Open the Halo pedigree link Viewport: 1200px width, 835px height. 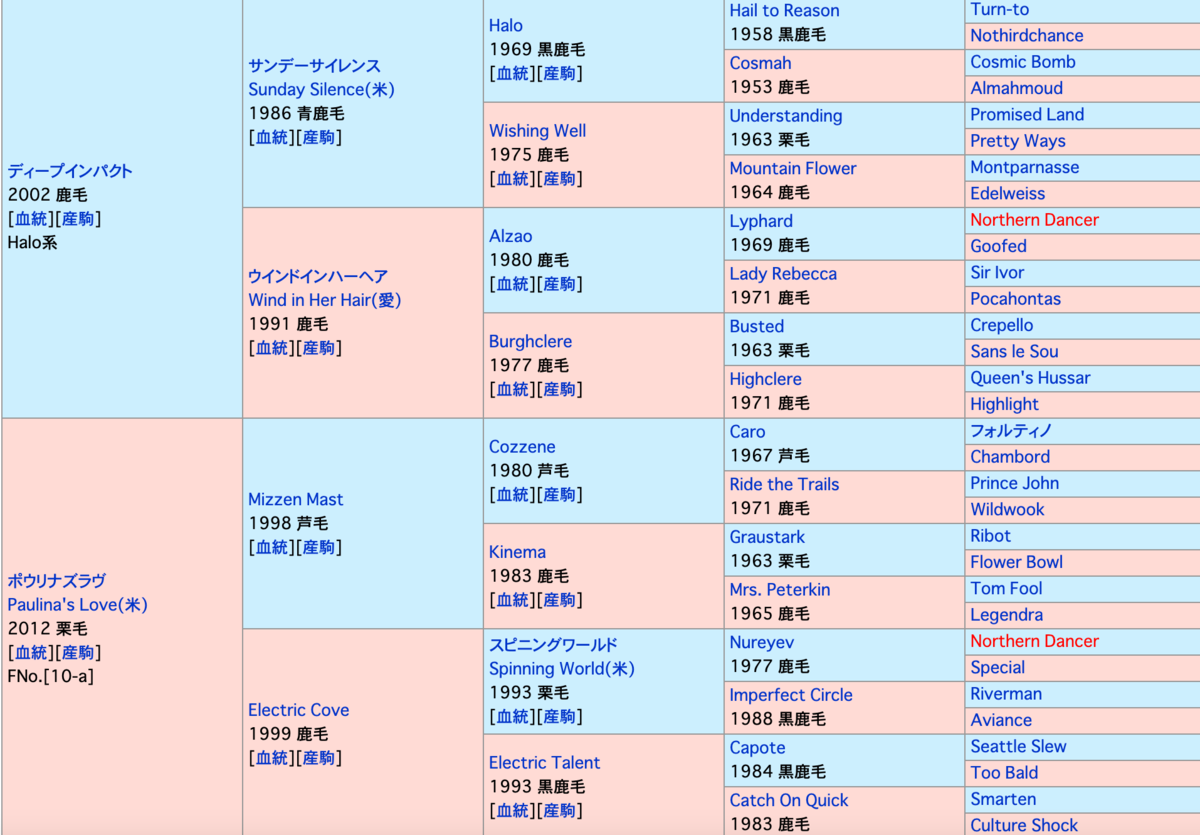[506, 25]
